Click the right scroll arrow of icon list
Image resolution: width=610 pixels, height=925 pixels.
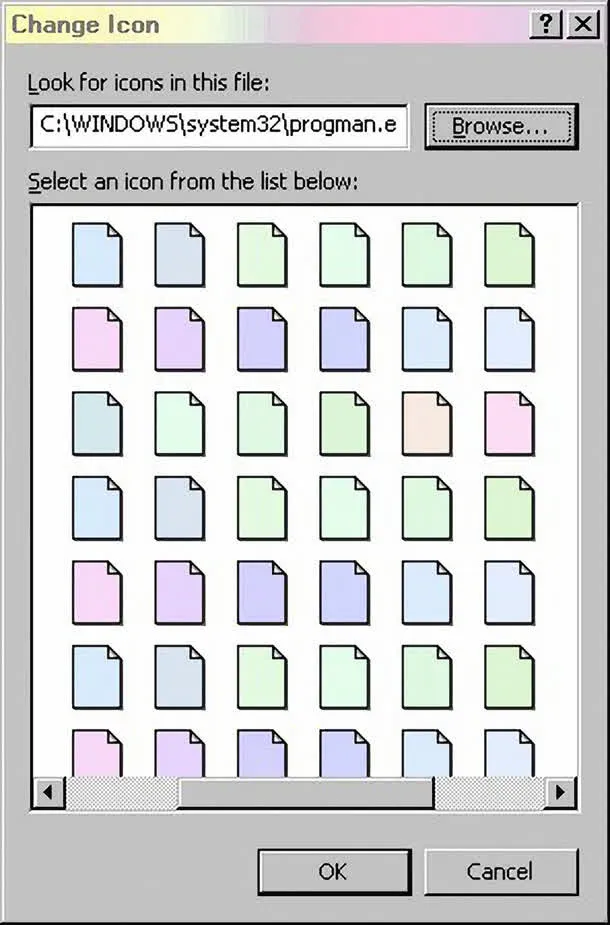[x=561, y=793]
